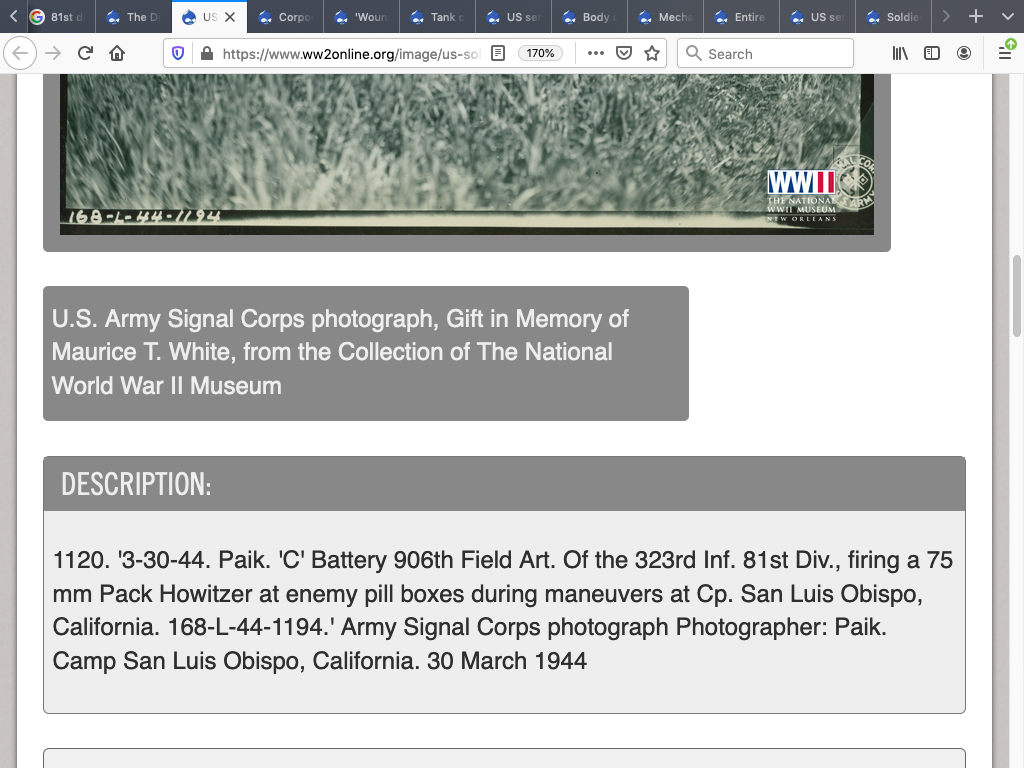Image resolution: width=1024 pixels, height=768 pixels.
Task: Switch to the '81st d' Google tab
Action: point(58,17)
